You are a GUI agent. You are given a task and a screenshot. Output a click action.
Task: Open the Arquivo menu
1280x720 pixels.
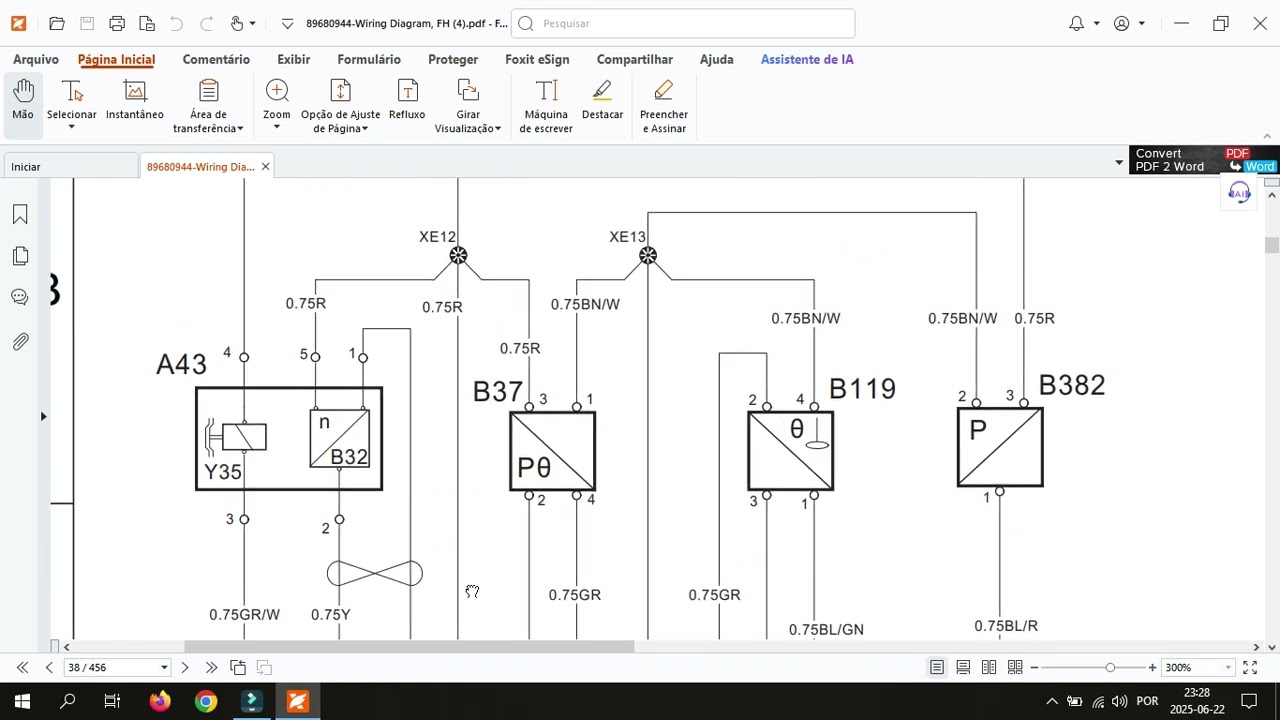tap(36, 59)
